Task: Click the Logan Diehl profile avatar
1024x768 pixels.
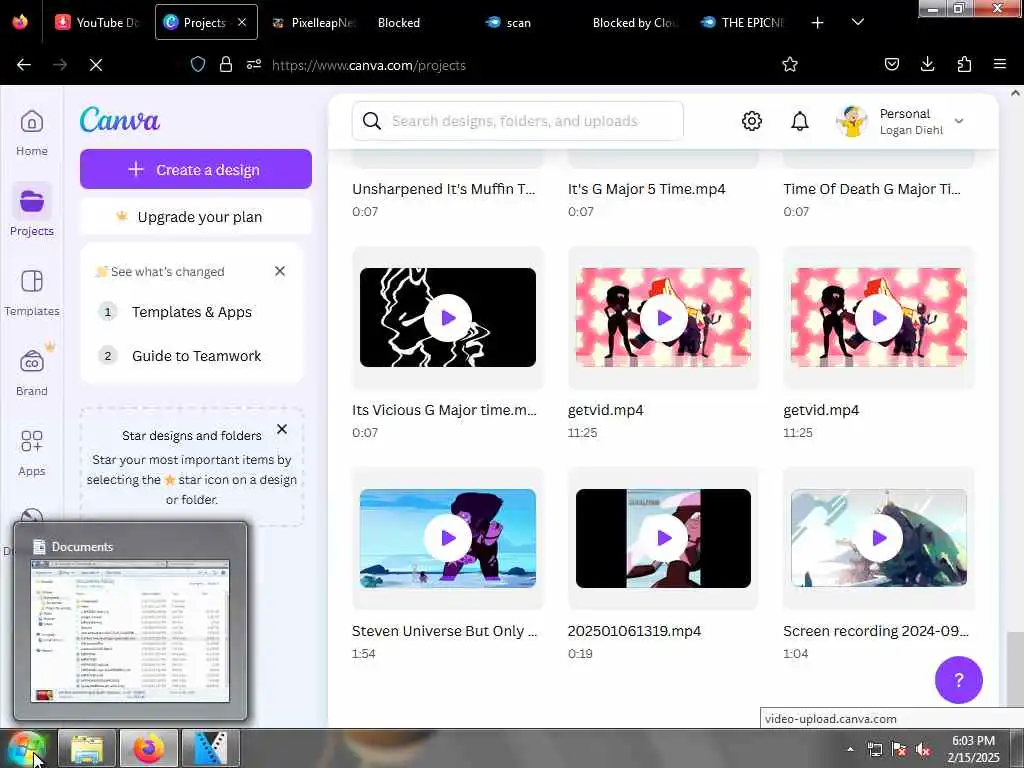Action: 852,121
